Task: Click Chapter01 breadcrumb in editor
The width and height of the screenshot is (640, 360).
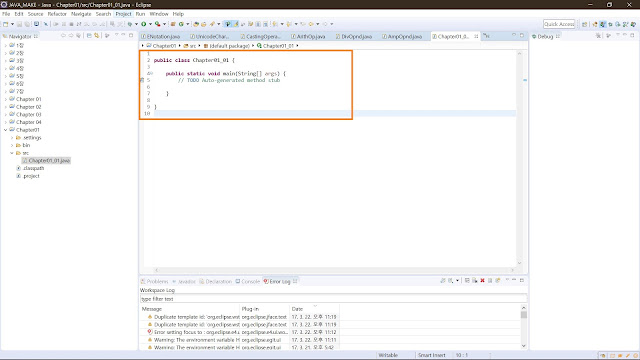Action: tap(161, 46)
